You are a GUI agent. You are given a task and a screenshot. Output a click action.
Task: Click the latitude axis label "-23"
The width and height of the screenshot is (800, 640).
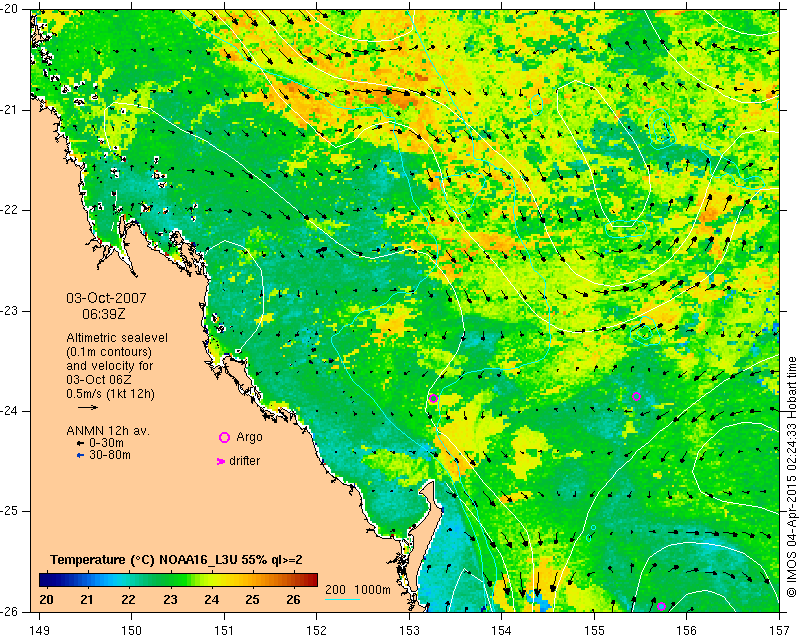pyautogui.click(x=10, y=311)
